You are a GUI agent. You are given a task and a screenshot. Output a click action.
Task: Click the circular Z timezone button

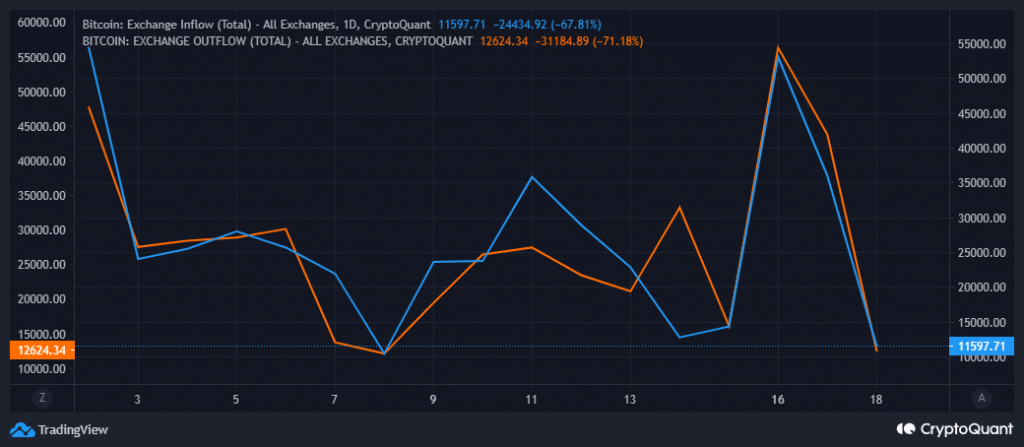(42, 397)
